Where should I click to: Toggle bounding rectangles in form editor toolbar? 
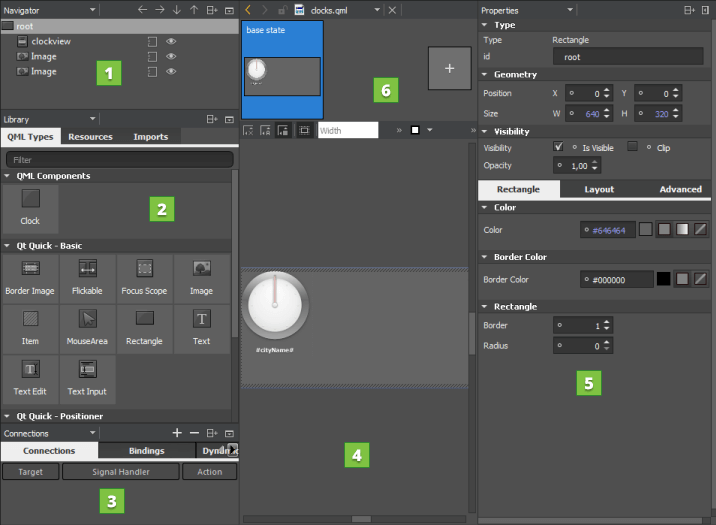click(304, 131)
